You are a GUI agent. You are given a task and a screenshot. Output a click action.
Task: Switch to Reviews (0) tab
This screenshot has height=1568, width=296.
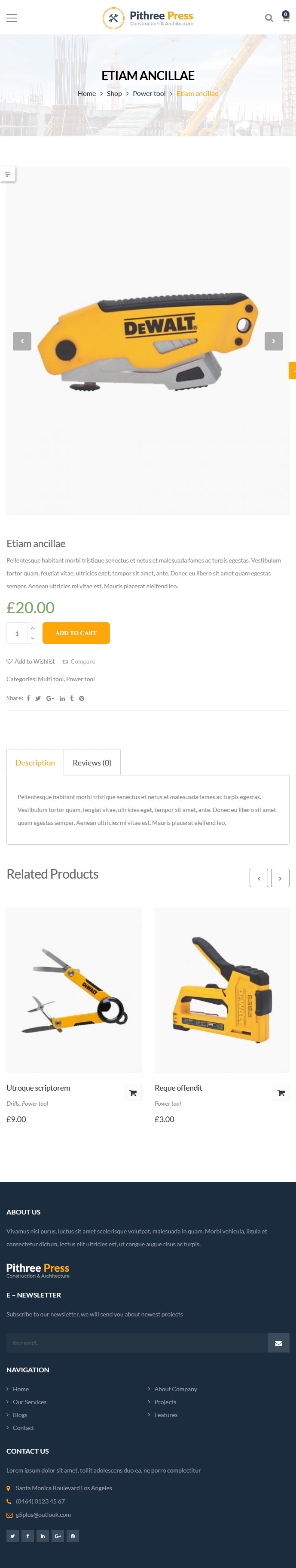pyautogui.click(x=92, y=762)
